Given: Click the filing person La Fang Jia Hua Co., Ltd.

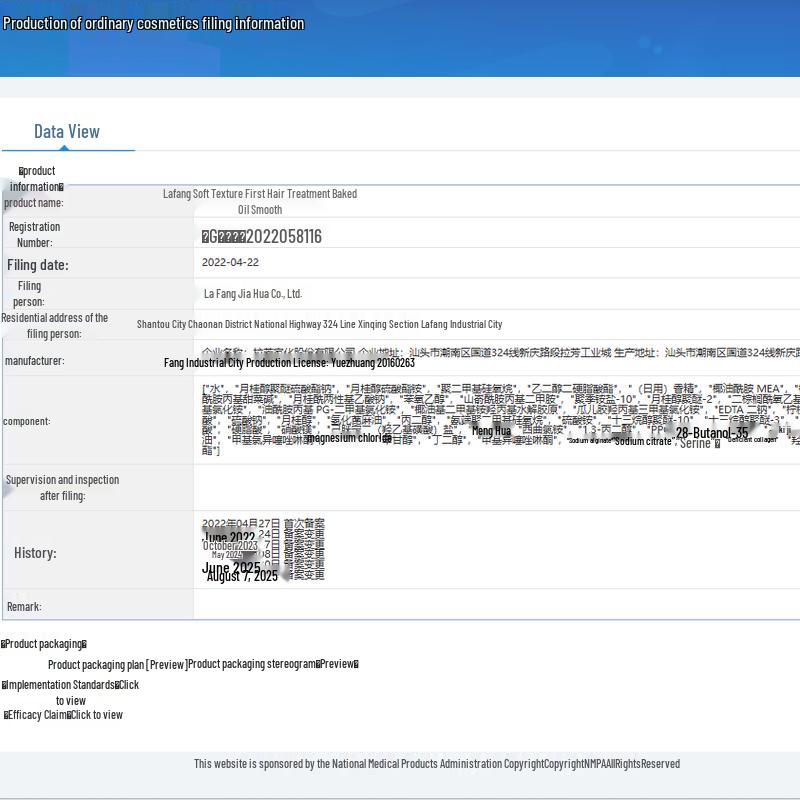Looking at the screenshot, I should pos(252,294).
